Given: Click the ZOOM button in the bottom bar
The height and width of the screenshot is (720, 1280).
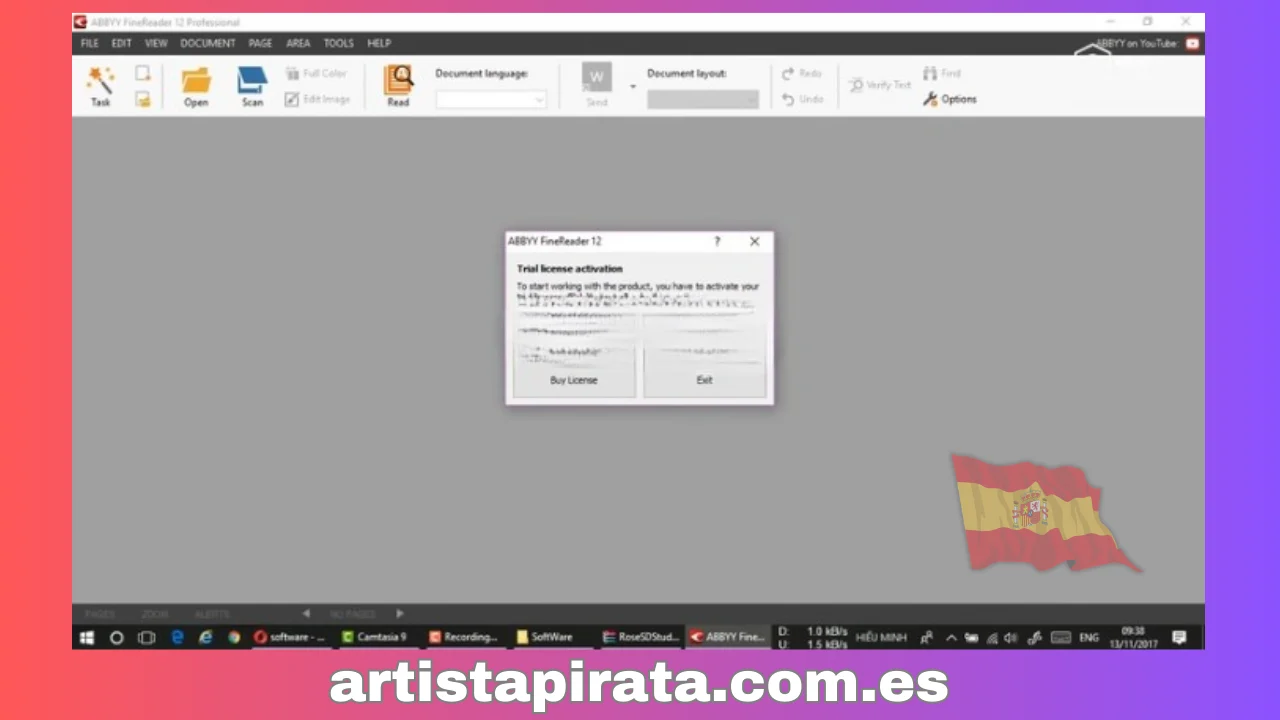Looking at the screenshot, I should click(155, 614).
